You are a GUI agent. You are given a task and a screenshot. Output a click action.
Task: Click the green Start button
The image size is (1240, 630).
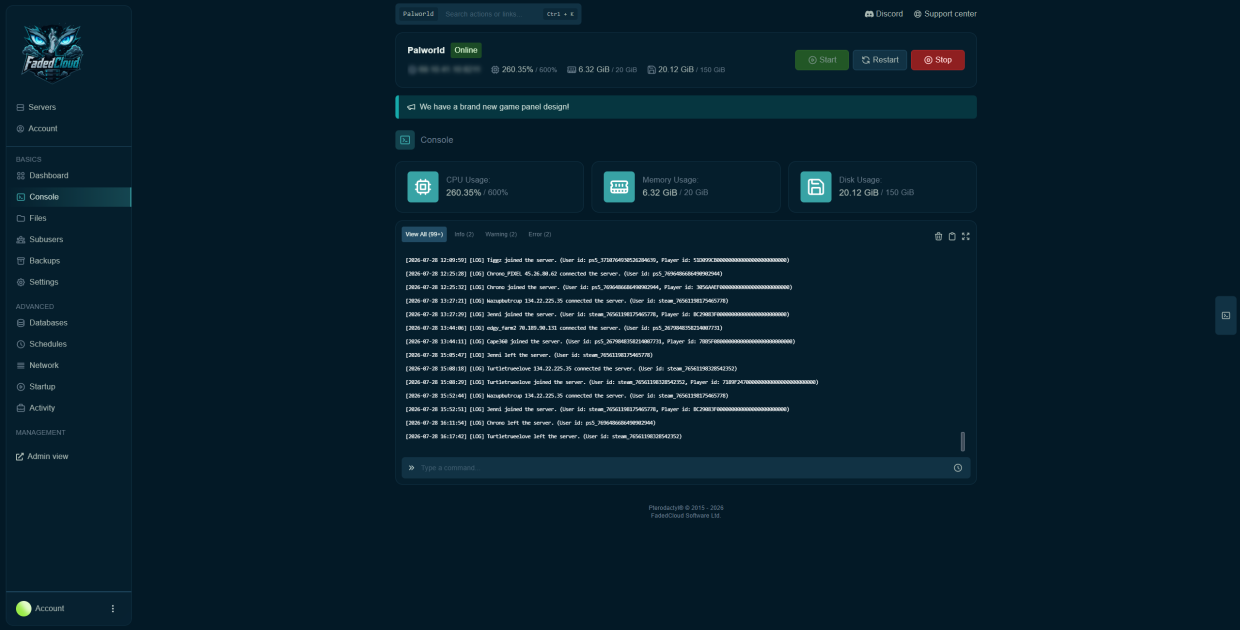[822, 60]
